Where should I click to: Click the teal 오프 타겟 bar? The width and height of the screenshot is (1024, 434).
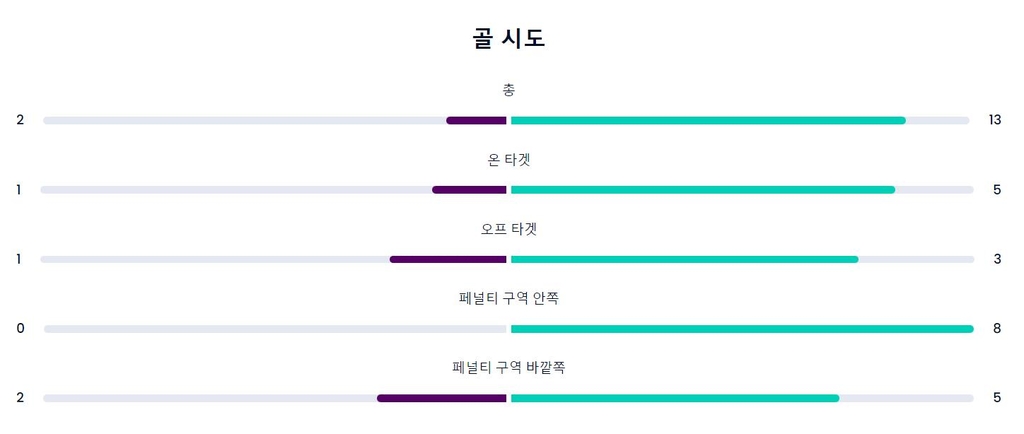pos(684,259)
